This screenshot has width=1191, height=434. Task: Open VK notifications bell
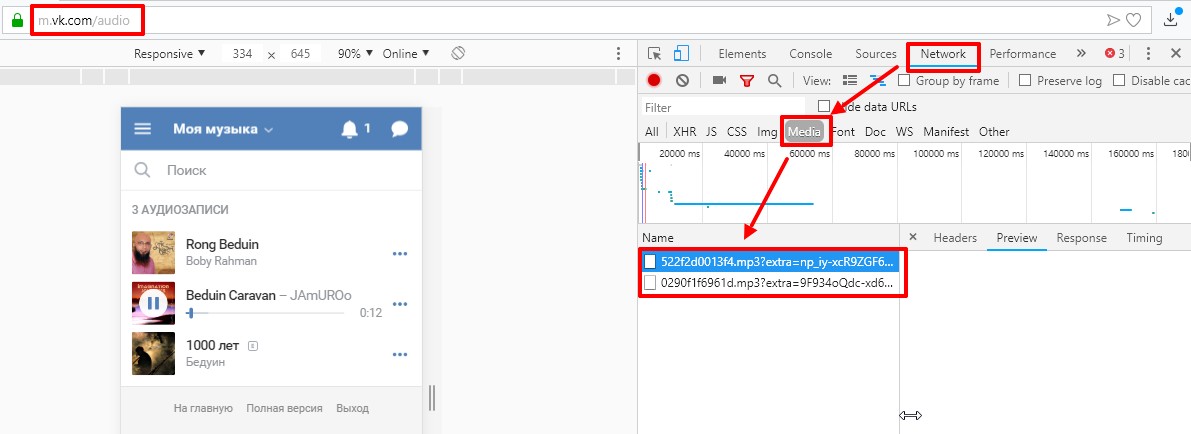(349, 129)
